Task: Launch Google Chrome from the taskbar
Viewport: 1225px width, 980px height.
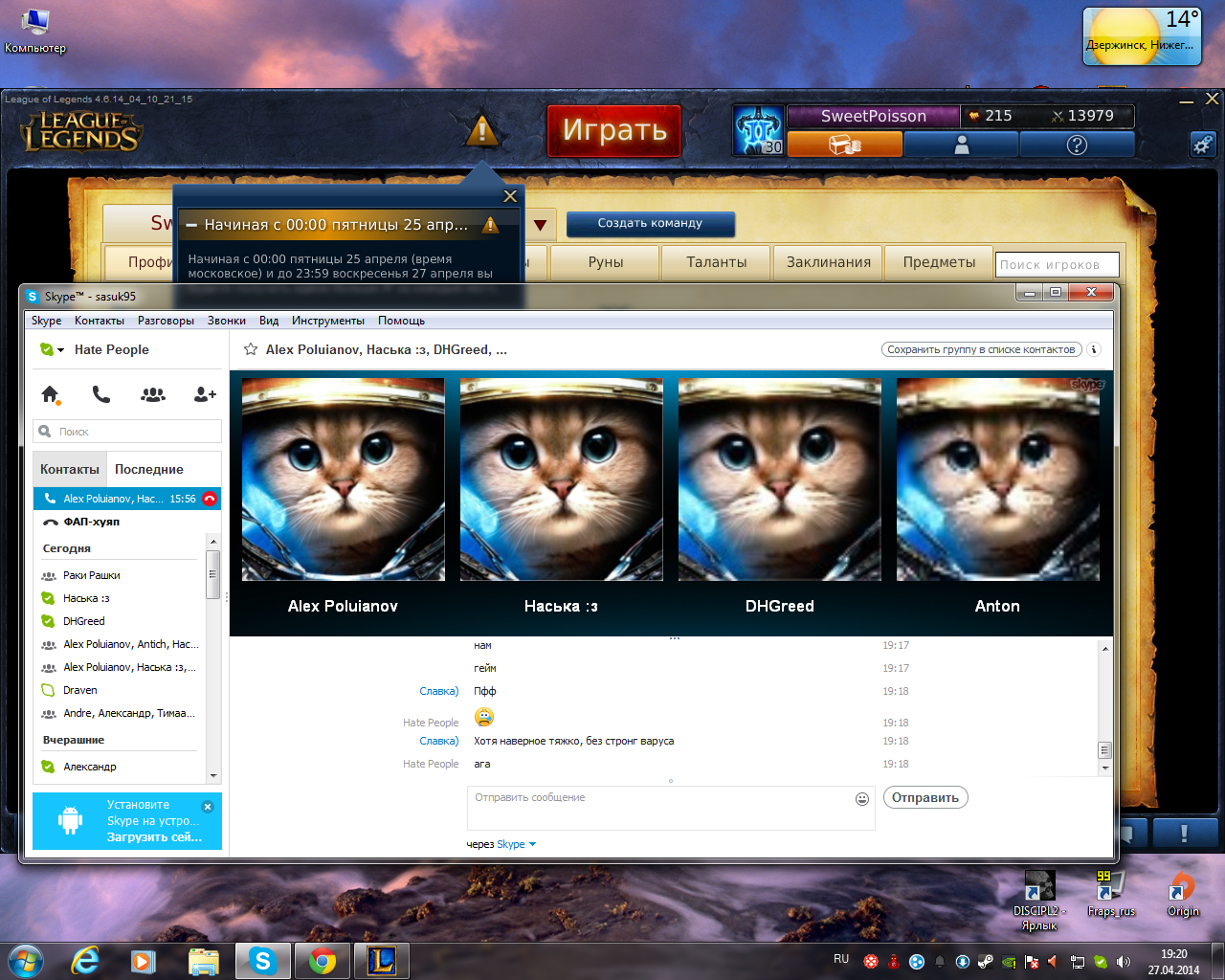Action: [323, 961]
